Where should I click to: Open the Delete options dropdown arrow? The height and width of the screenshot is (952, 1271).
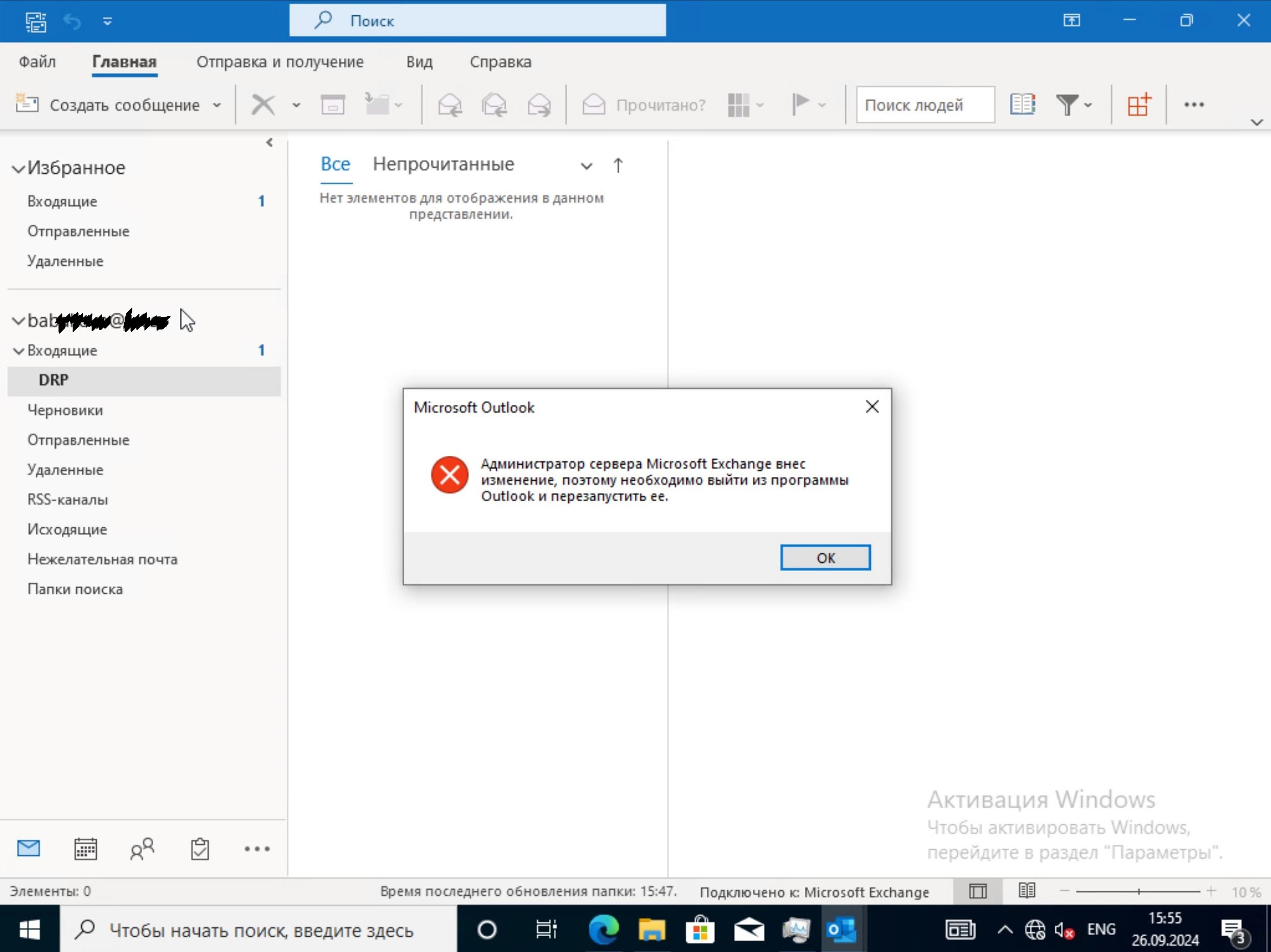point(296,105)
